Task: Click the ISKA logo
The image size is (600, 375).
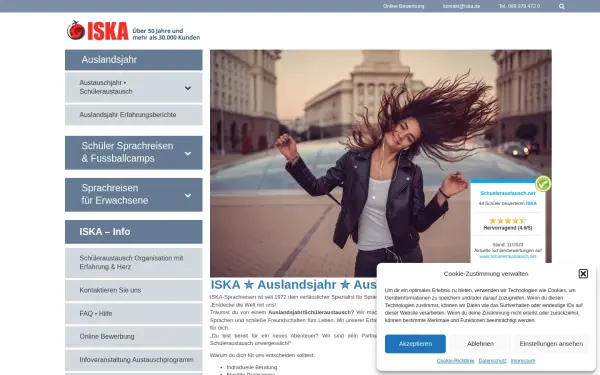Action: [x=98, y=31]
